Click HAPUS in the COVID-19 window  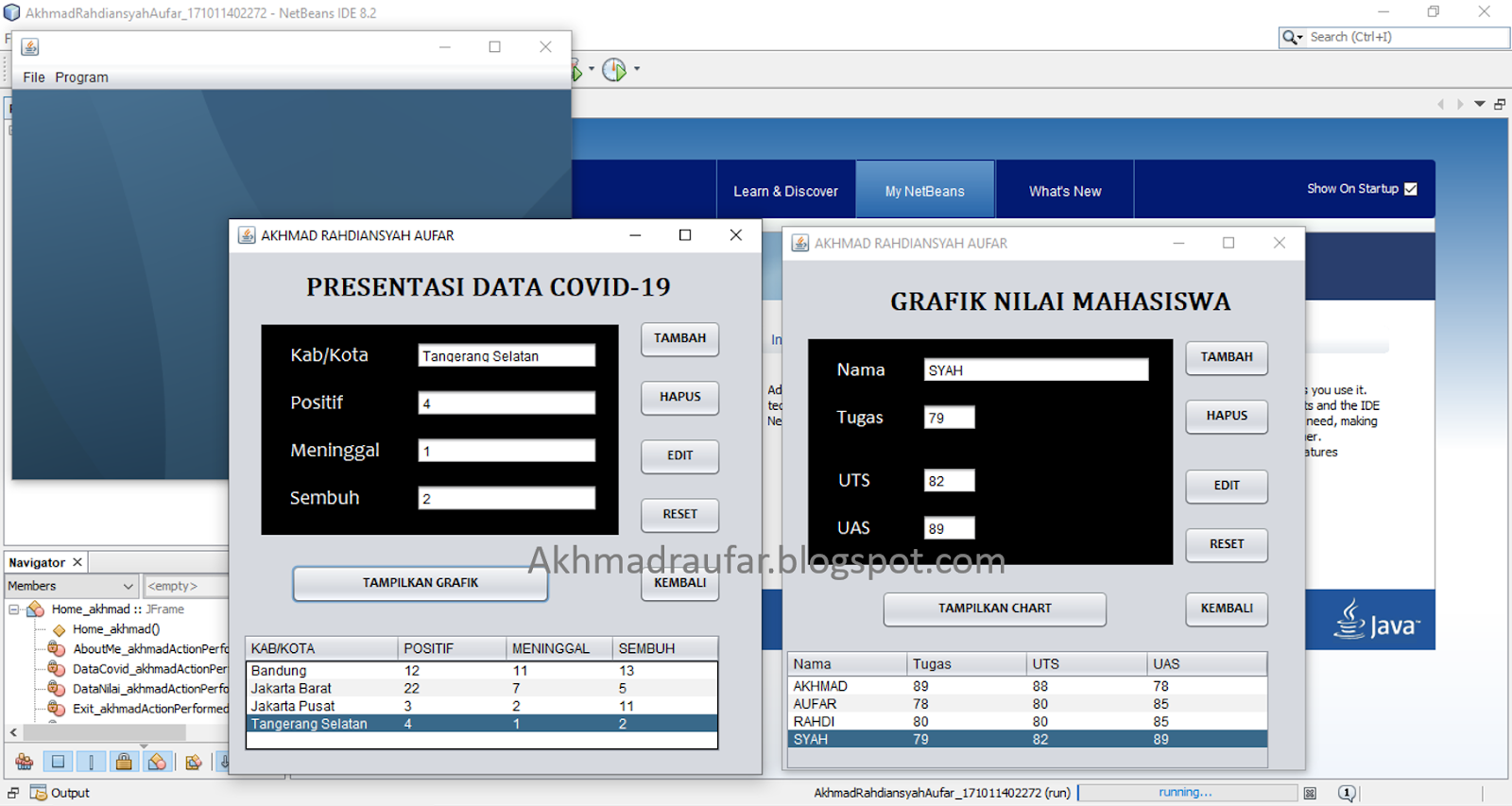(x=680, y=397)
